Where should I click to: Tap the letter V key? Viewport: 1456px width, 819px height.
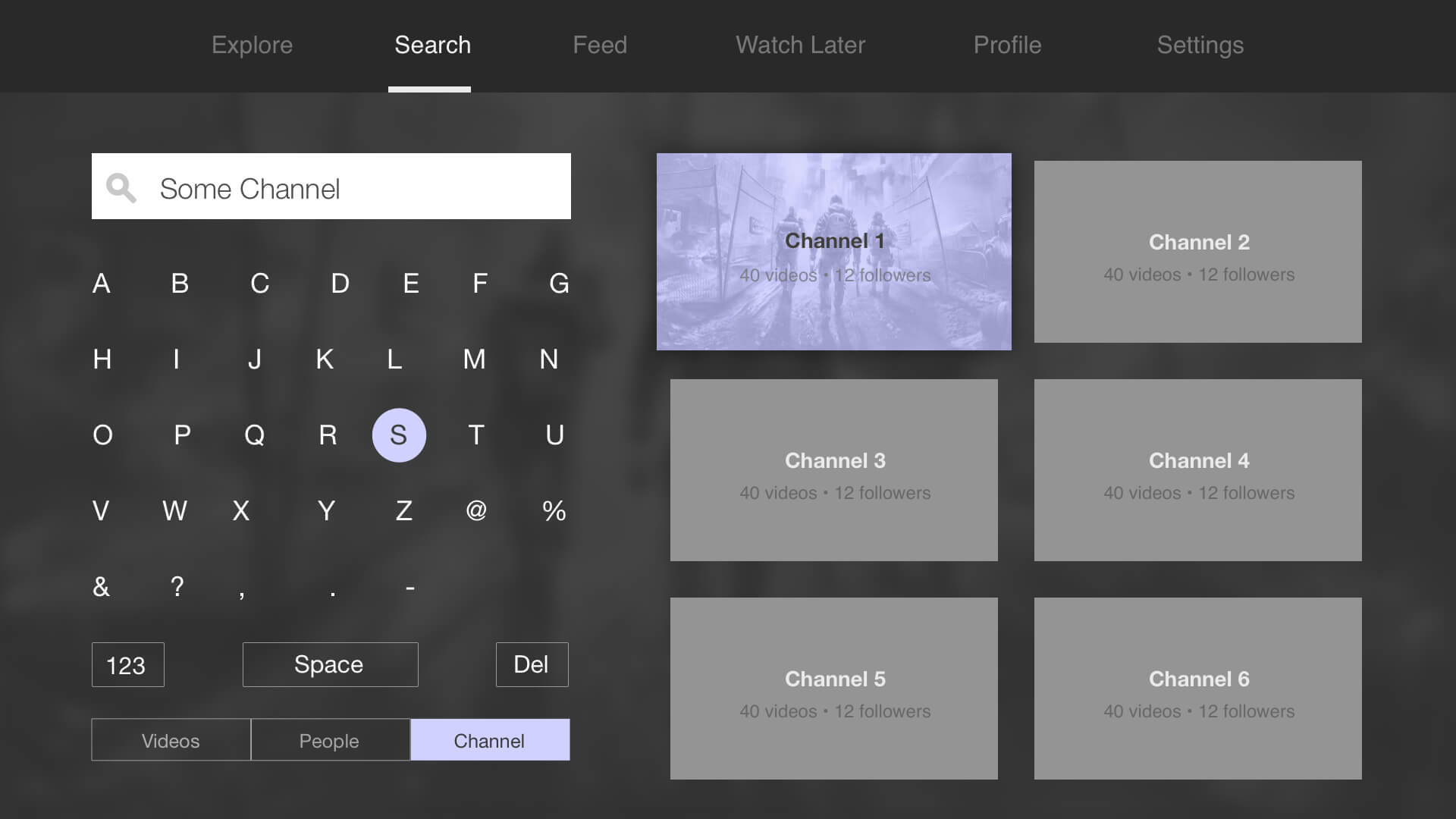click(x=101, y=511)
